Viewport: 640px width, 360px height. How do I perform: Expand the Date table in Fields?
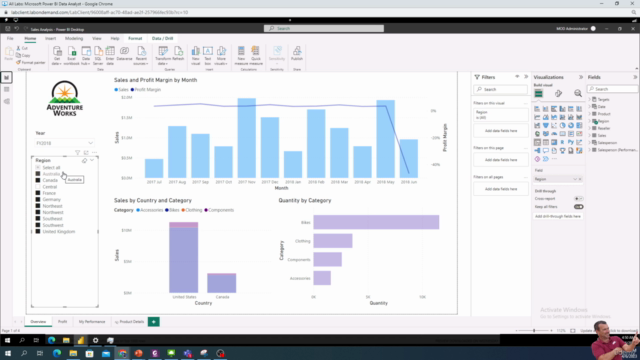(590, 107)
